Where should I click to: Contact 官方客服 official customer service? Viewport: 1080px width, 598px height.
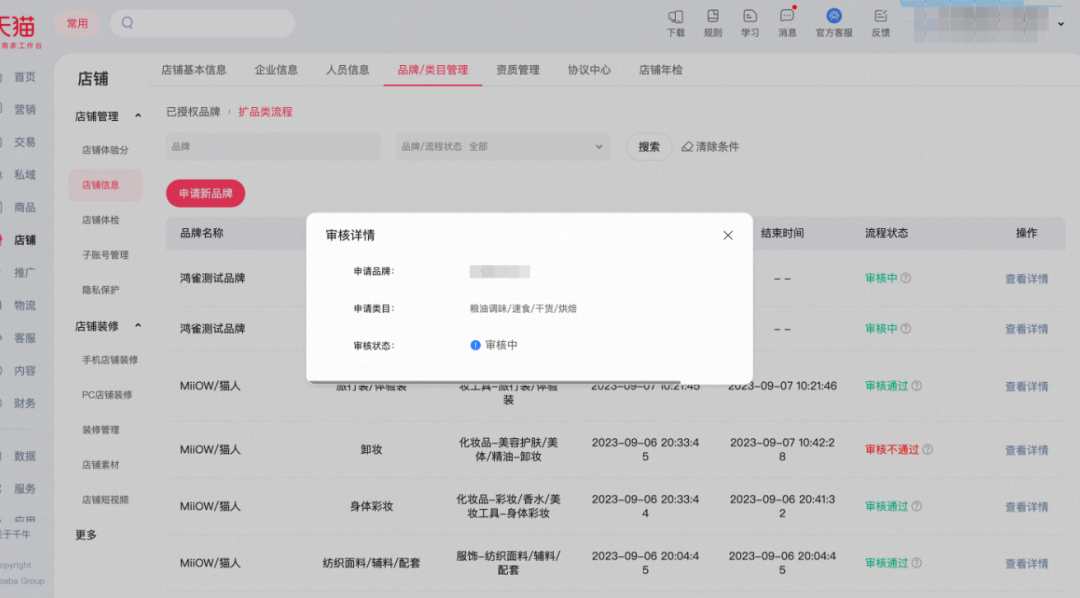pos(834,17)
